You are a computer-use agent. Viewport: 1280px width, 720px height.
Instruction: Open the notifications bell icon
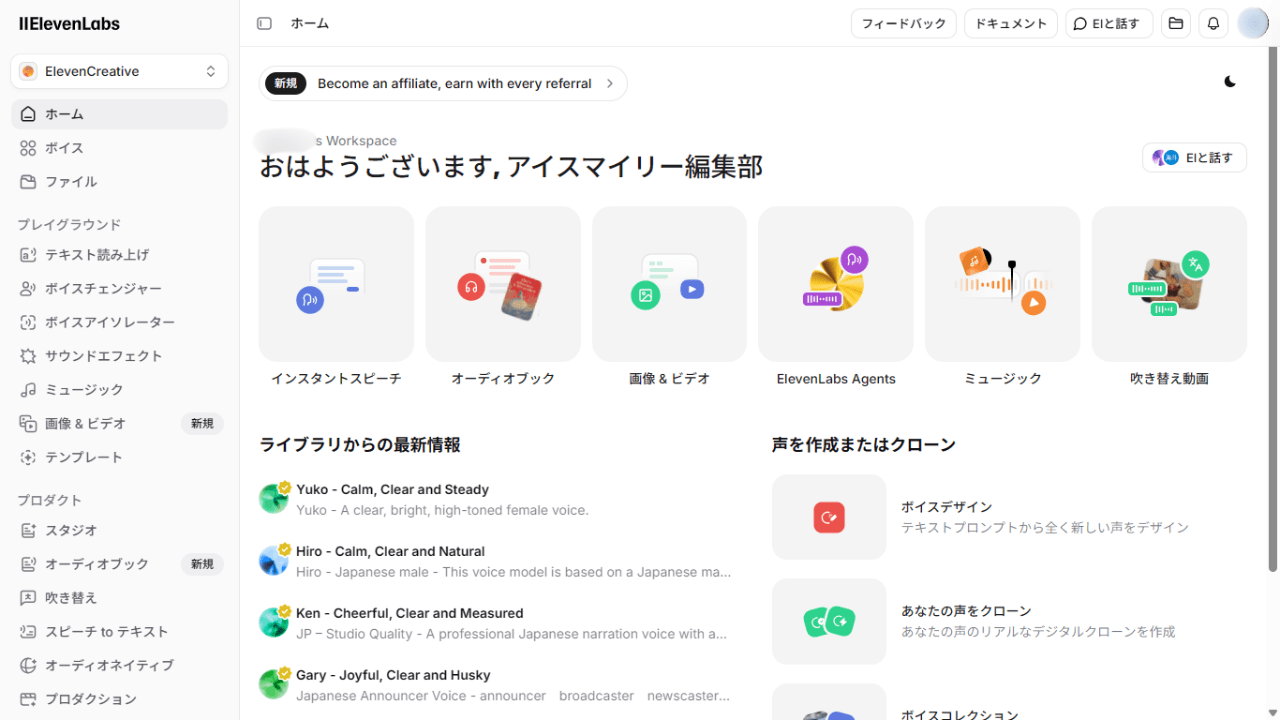[1213, 23]
